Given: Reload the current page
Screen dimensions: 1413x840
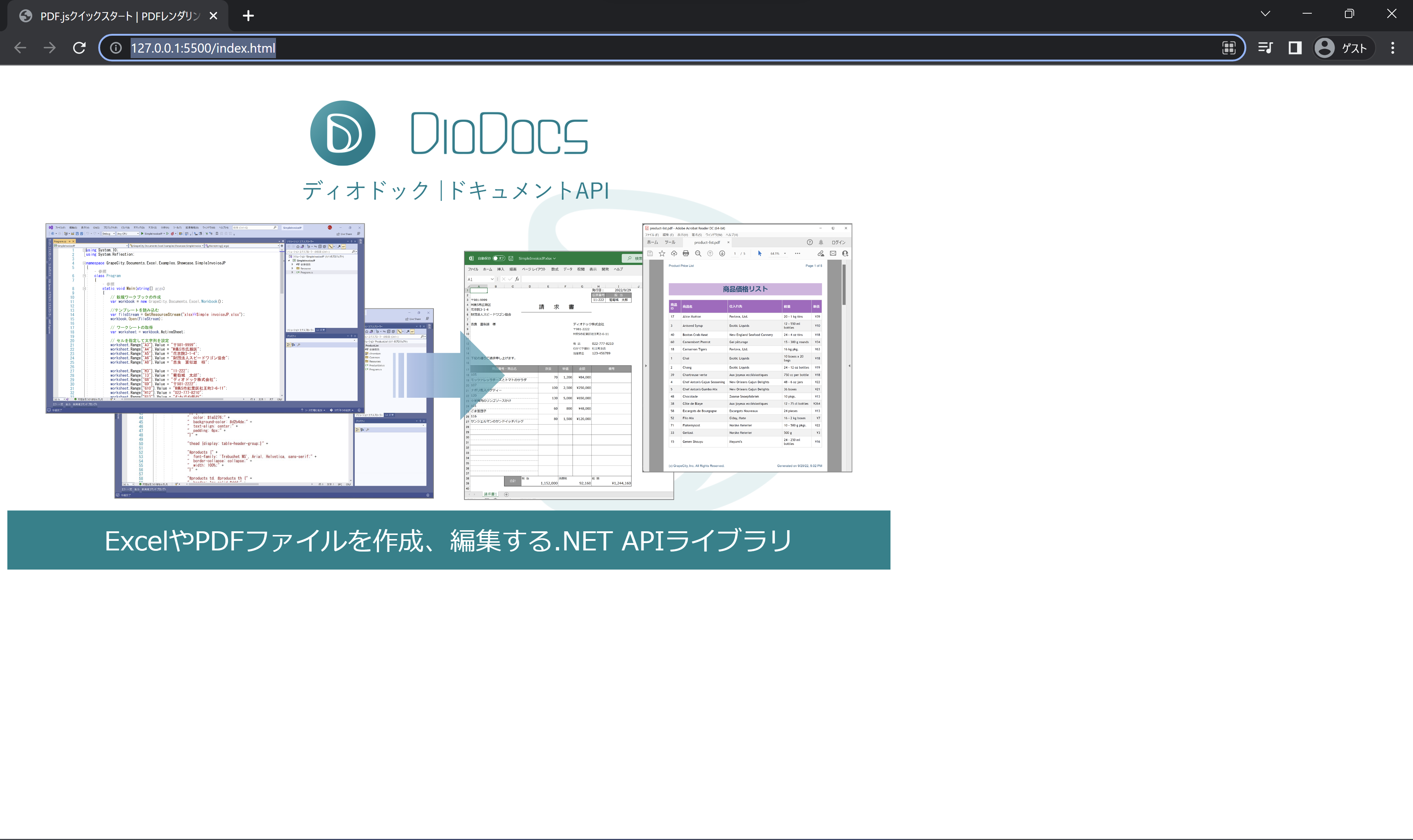Looking at the screenshot, I should click(x=79, y=48).
